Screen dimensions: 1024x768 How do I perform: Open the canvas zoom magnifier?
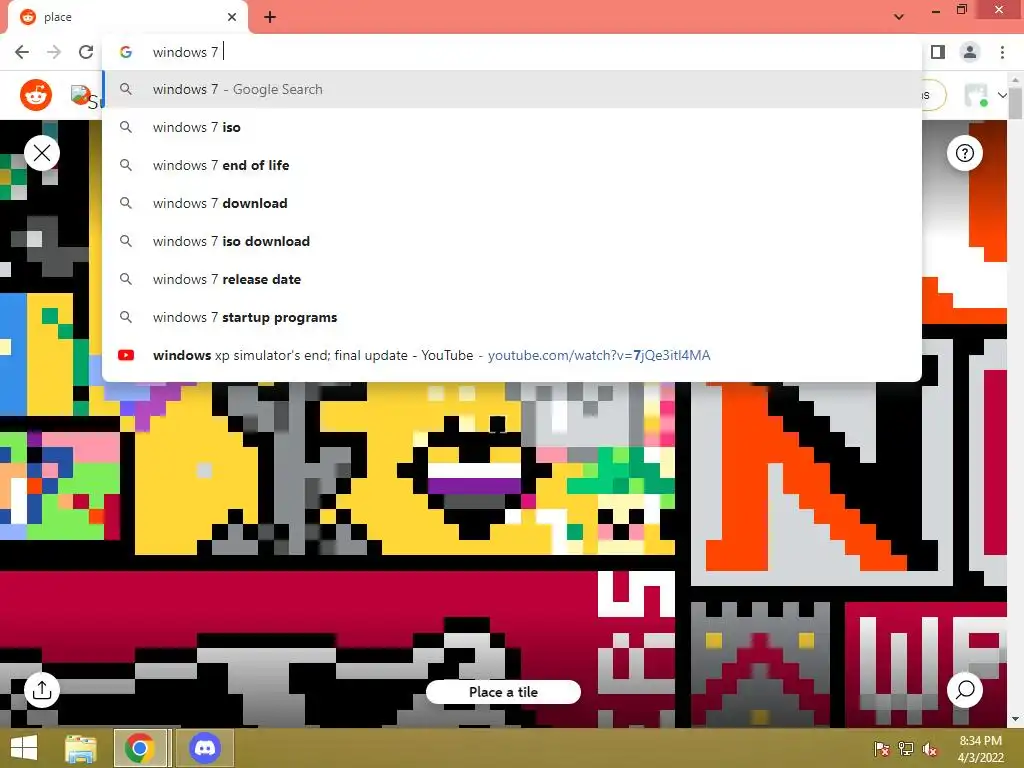click(x=965, y=690)
